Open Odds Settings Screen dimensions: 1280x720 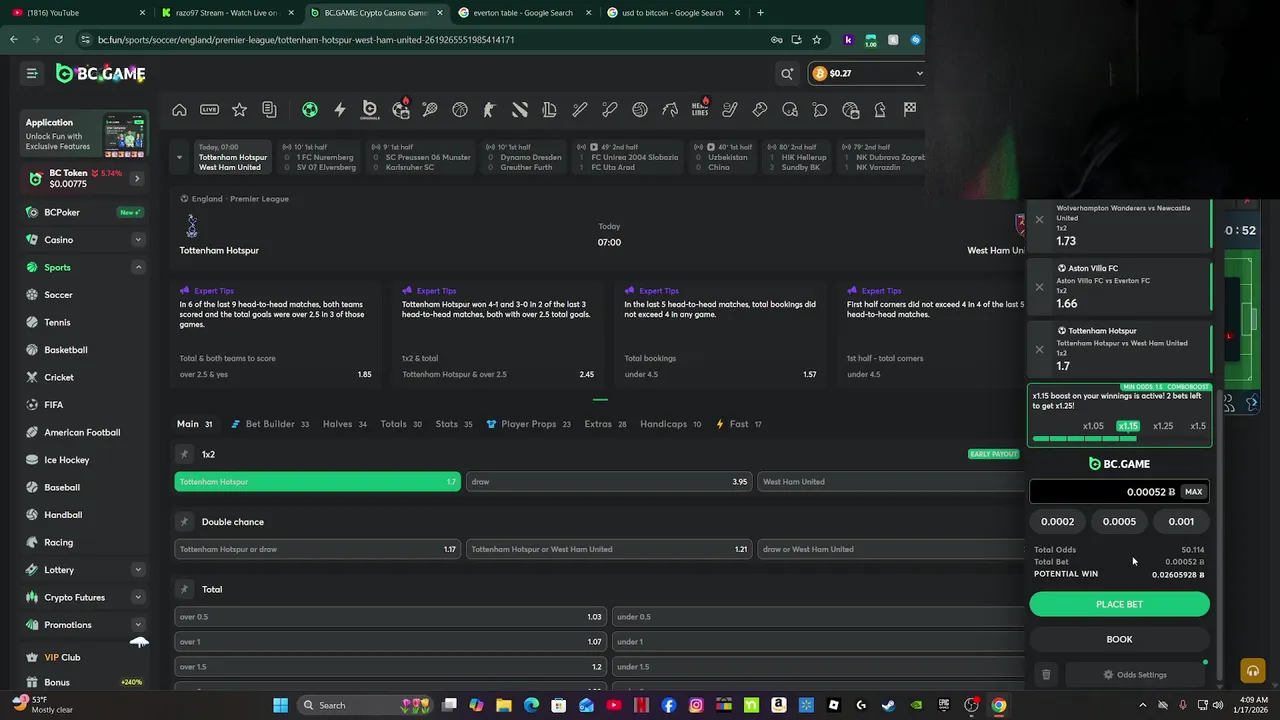pos(1135,675)
